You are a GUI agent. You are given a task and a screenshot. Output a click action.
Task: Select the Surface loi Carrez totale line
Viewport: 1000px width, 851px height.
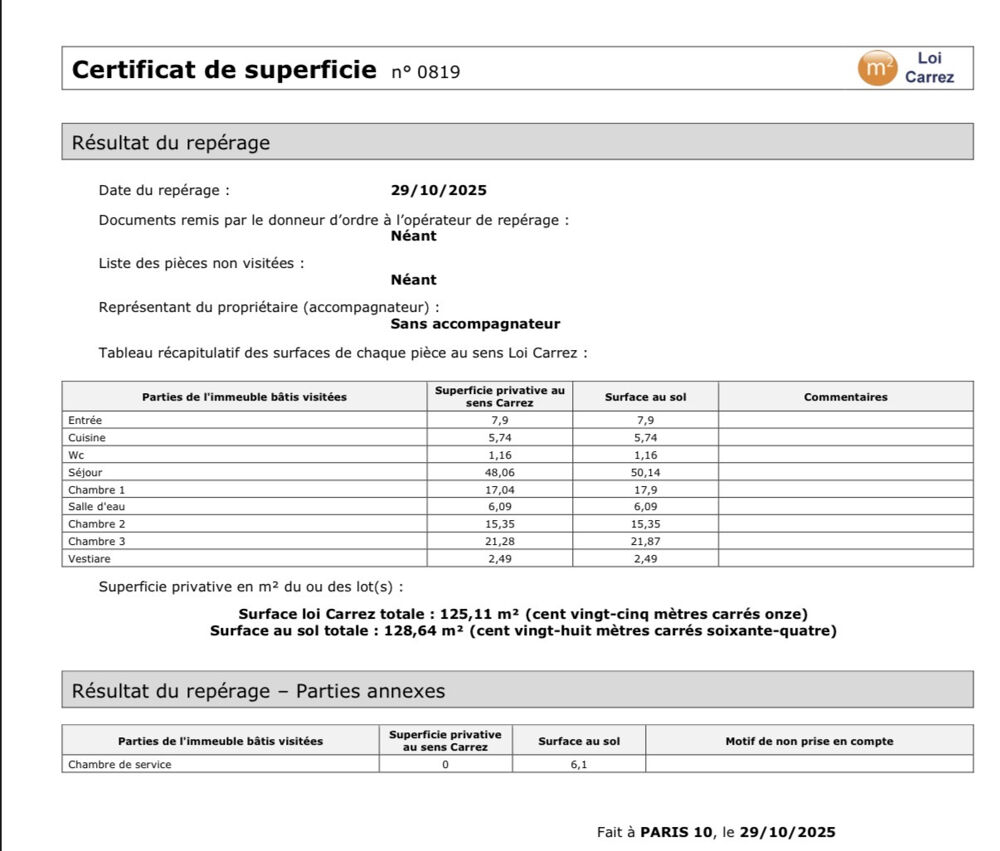click(x=524, y=615)
